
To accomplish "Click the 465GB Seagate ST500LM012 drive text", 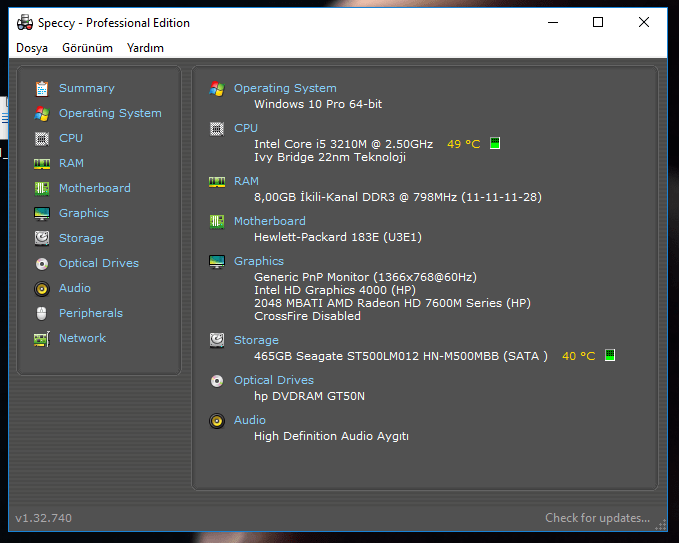I will 401,356.
